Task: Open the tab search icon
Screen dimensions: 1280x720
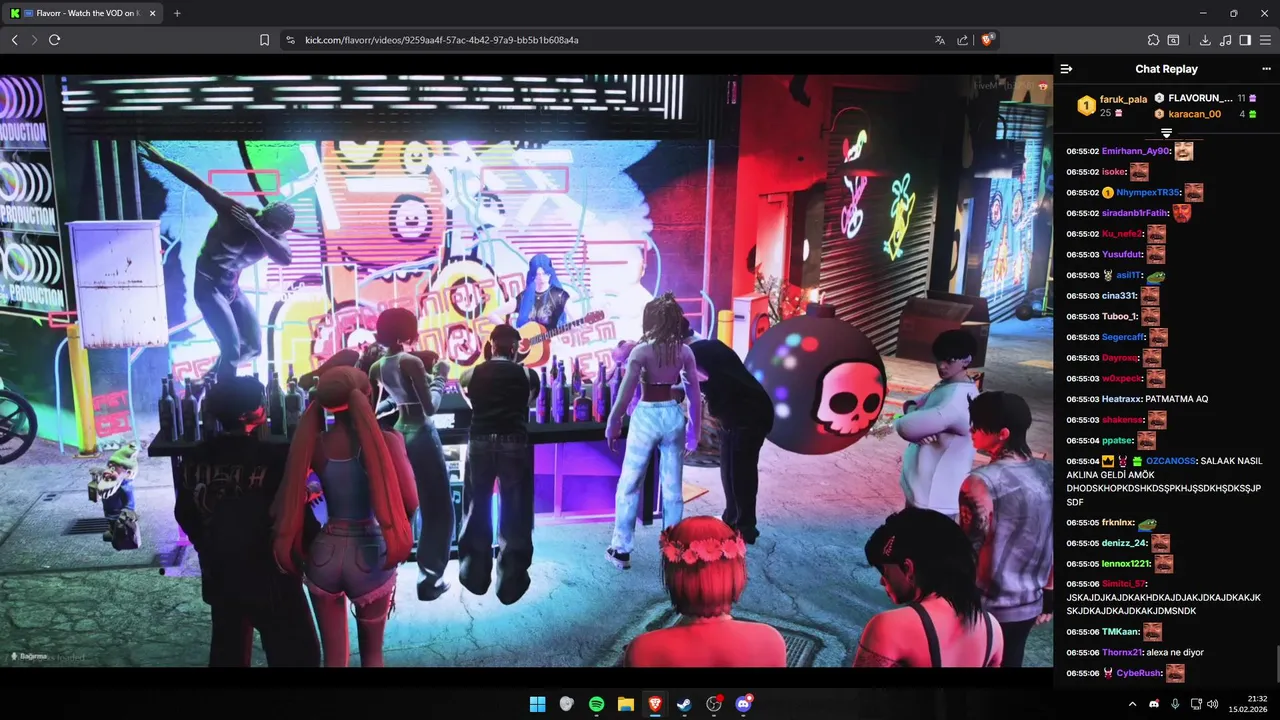Action: (x=1173, y=40)
